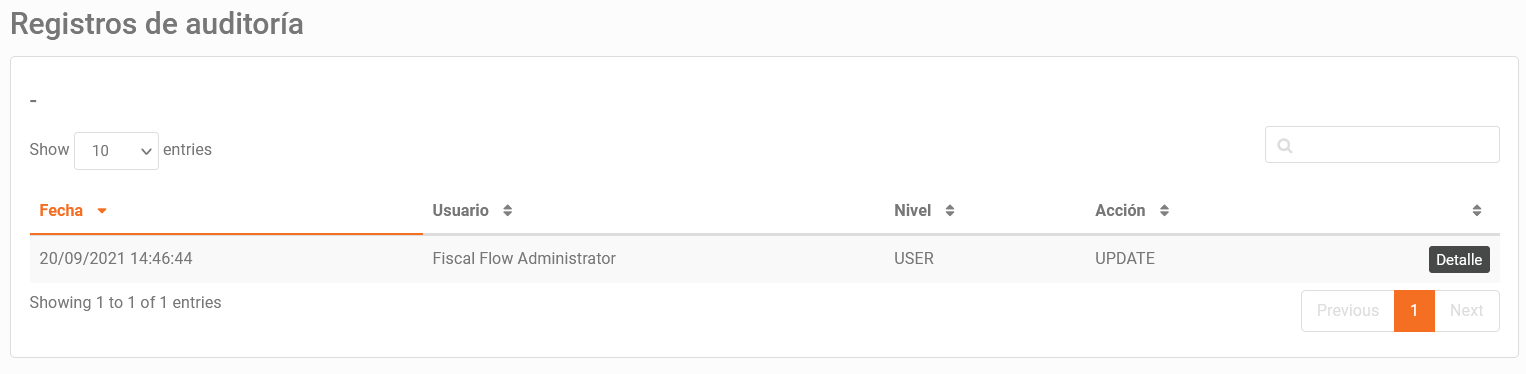The height and width of the screenshot is (374, 1526).
Task: Click the Acción sort arrows icon
Action: point(1164,211)
